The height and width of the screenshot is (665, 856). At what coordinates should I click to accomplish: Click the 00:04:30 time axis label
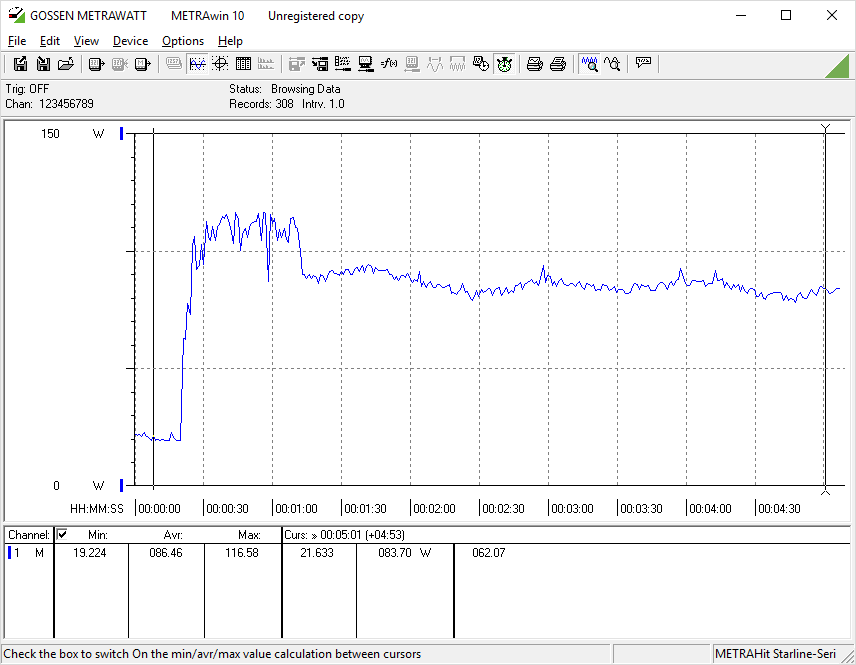pyautogui.click(x=780, y=509)
